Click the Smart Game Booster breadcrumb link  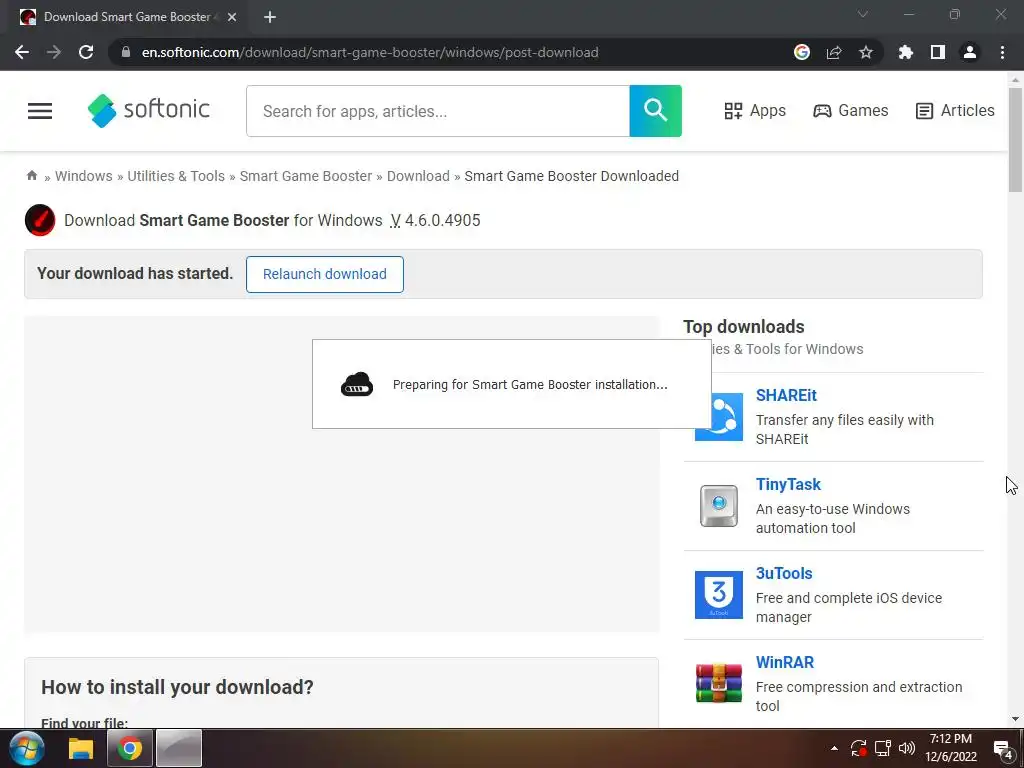(306, 176)
